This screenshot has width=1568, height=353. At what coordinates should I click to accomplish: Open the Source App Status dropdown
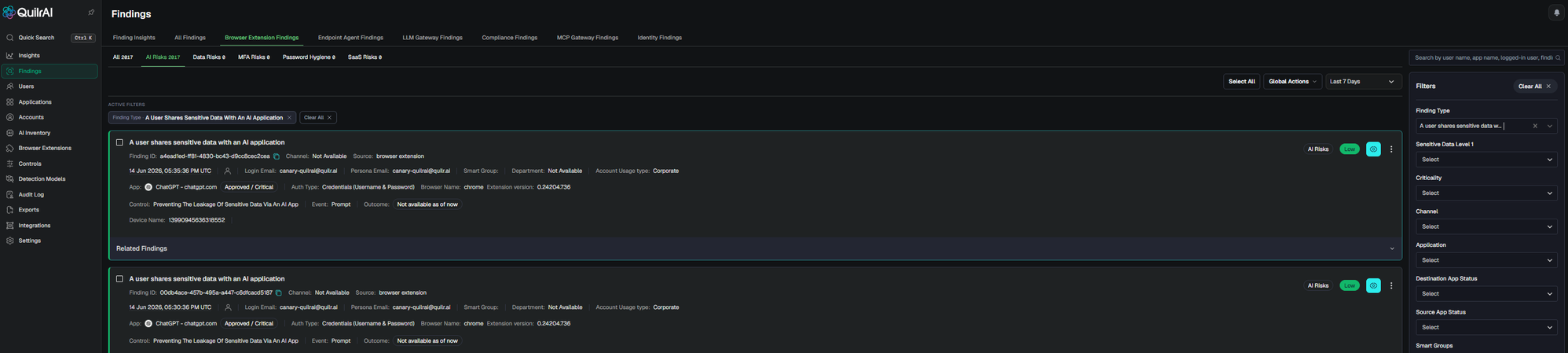[x=1486, y=328]
